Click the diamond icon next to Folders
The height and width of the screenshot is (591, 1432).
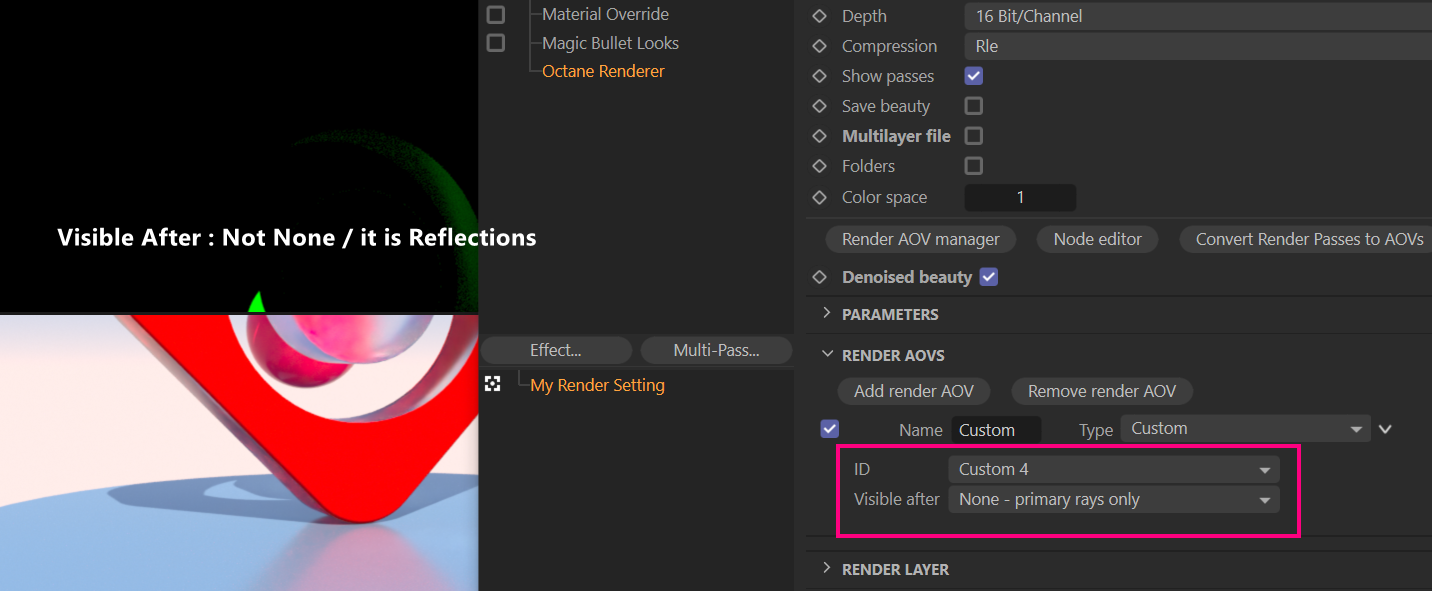[820, 166]
